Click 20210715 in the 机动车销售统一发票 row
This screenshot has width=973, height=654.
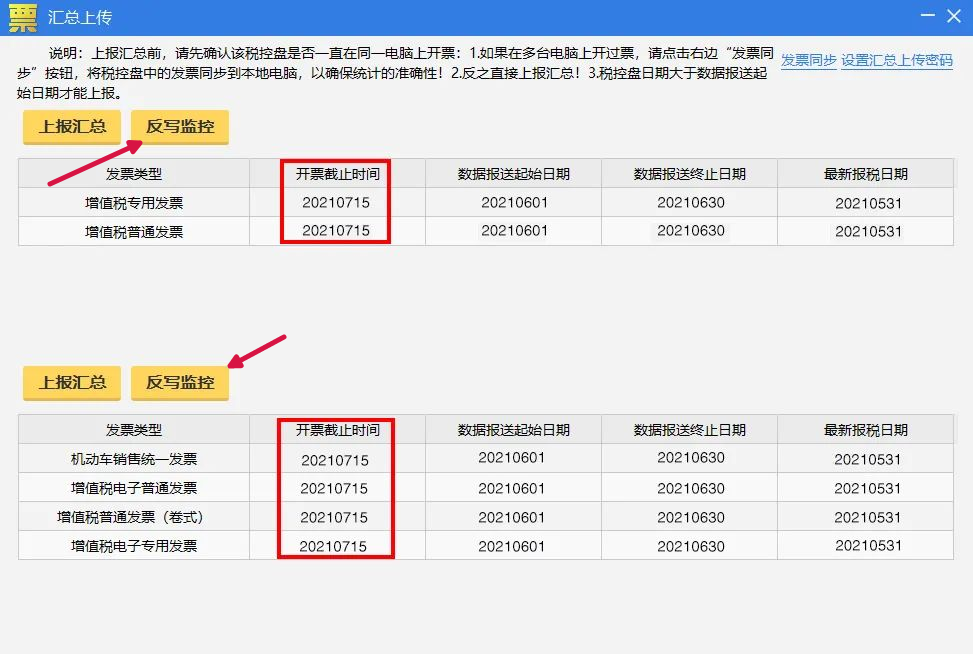335,460
